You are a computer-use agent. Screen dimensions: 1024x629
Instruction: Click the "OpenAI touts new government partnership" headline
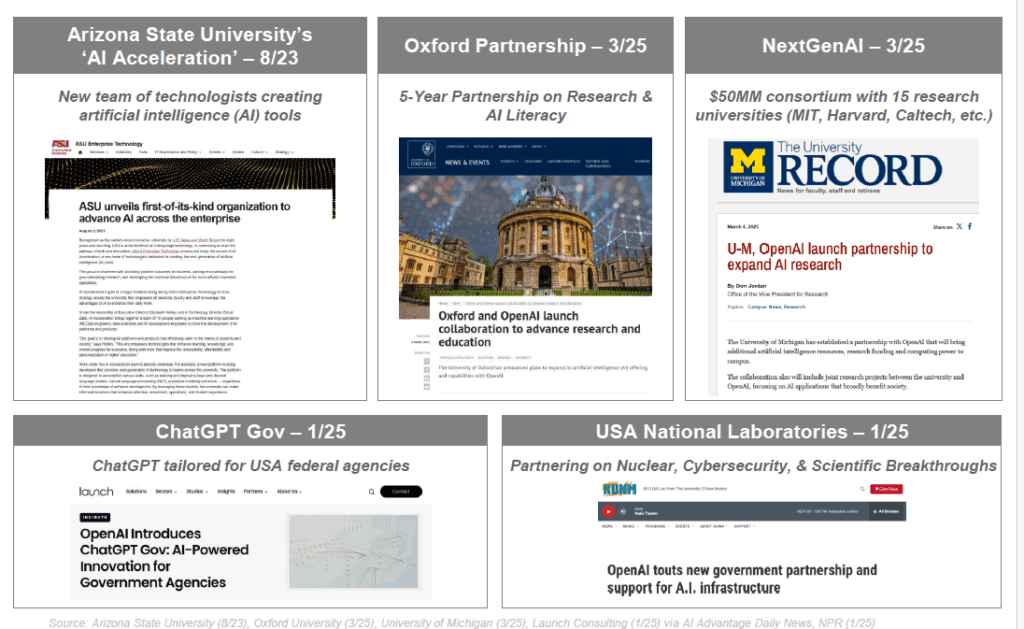[742, 579]
